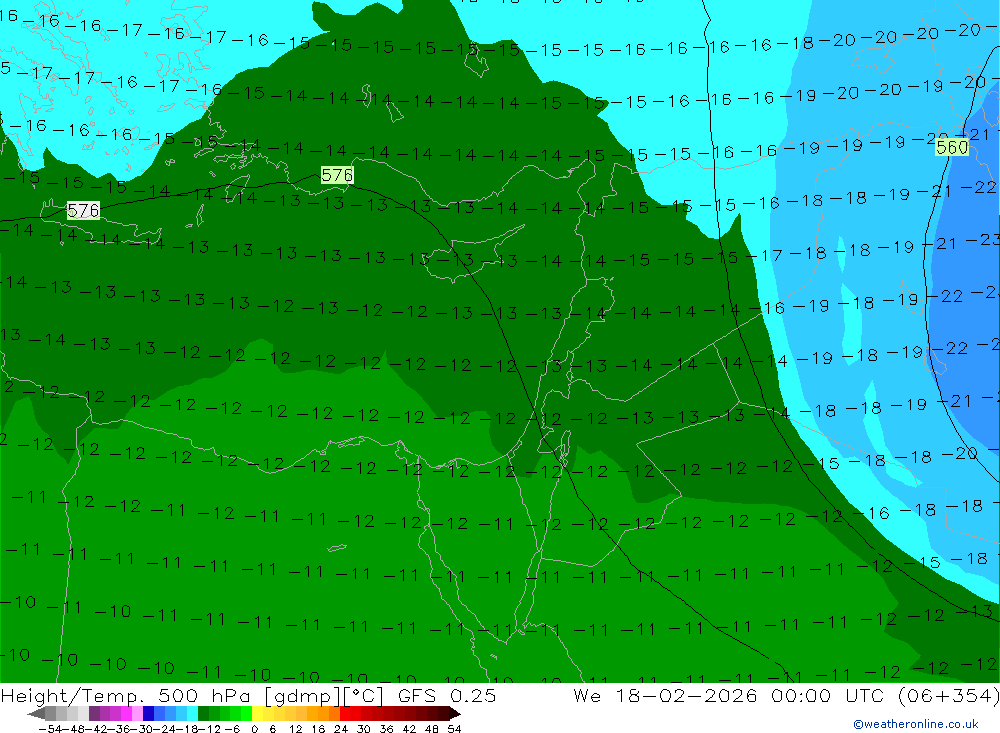Image resolution: width=1000 pixels, height=733 pixels.
Task: Select the "[°C]" unit label
Action: tap(363, 695)
